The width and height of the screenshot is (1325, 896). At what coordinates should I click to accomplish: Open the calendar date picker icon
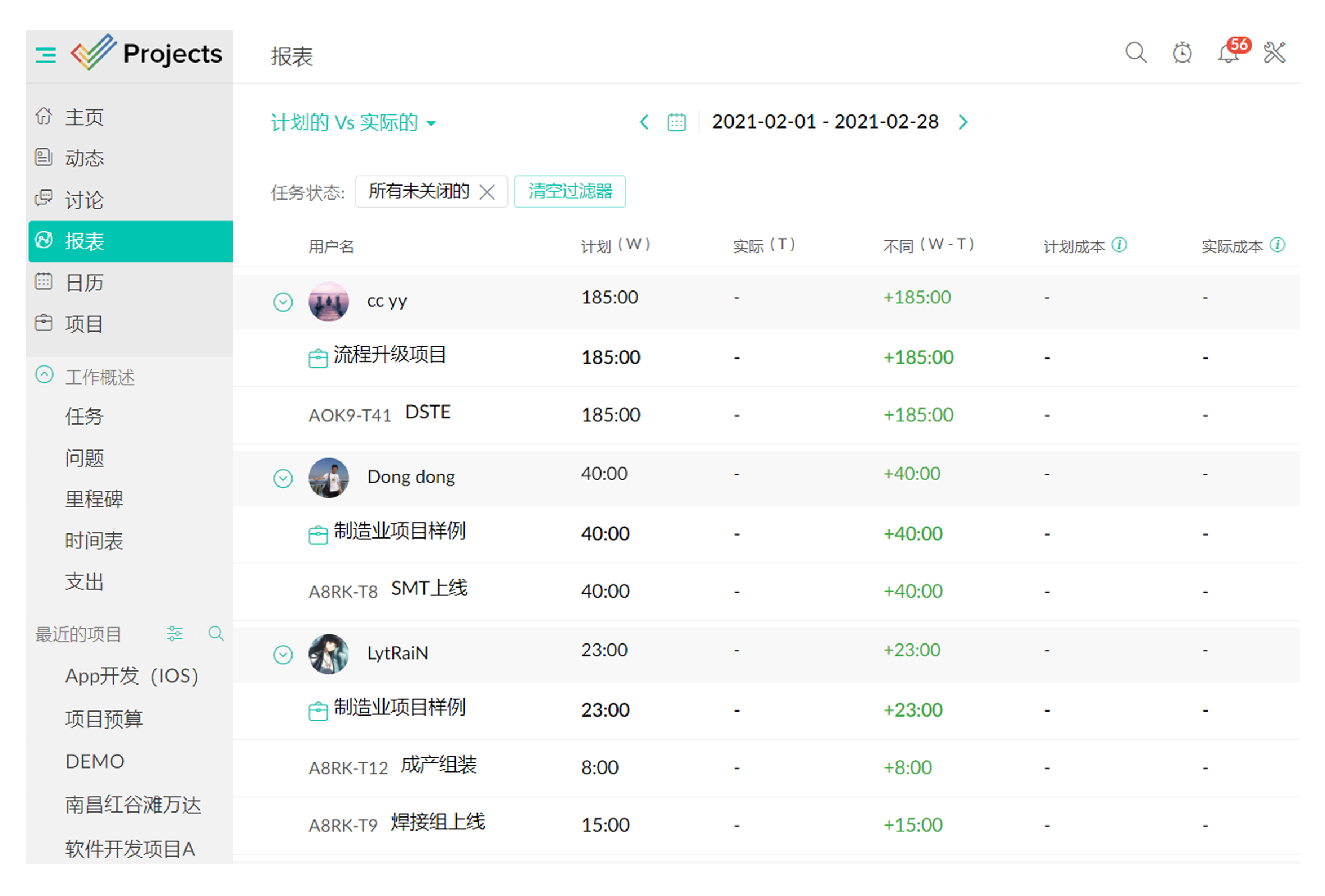tap(676, 122)
